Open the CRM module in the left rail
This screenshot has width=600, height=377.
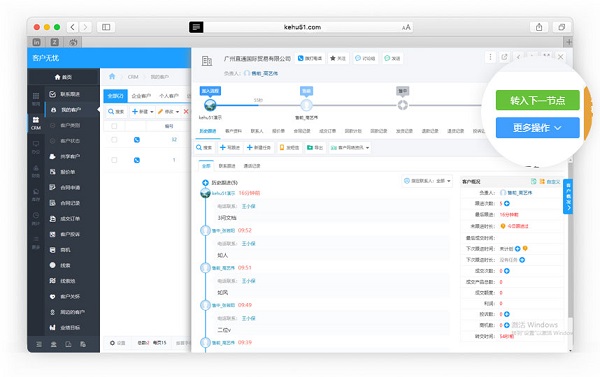pyautogui.click(x=36, y=123)
